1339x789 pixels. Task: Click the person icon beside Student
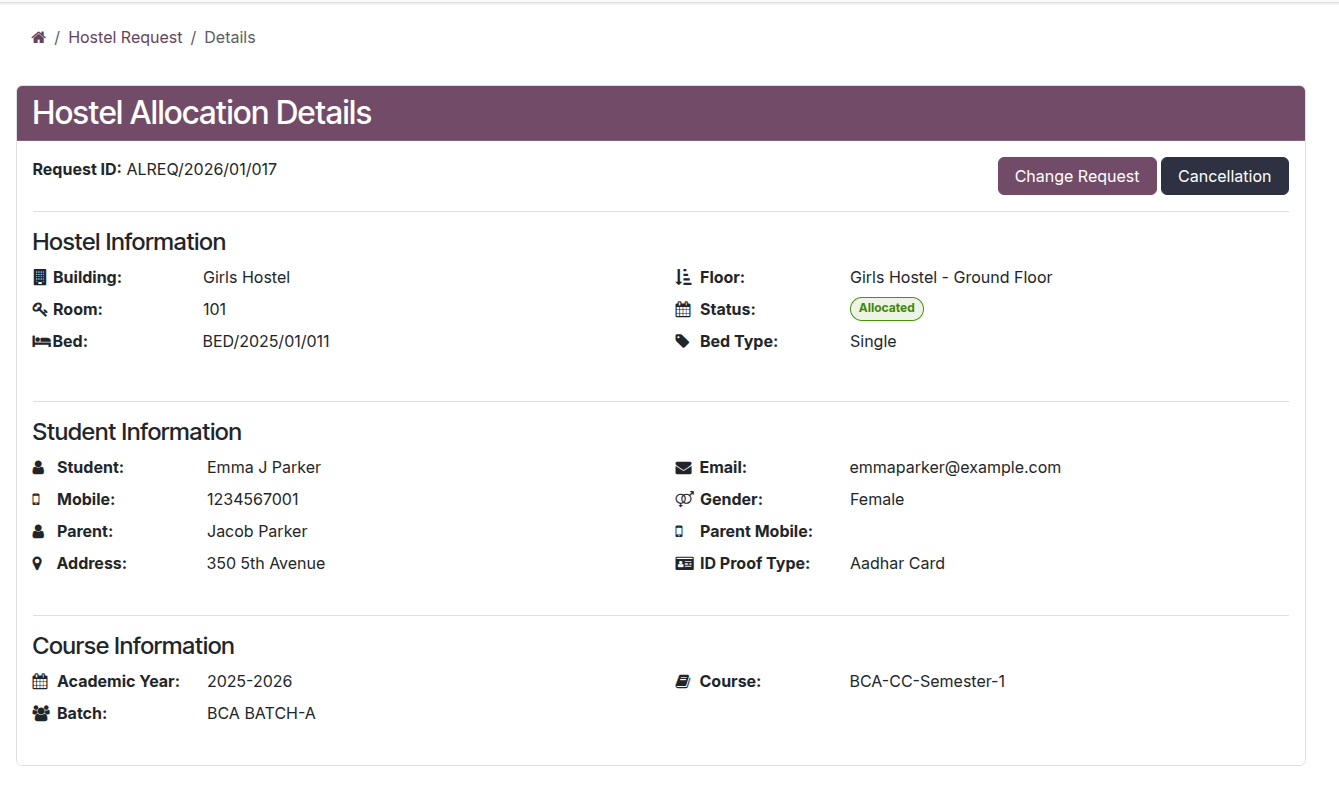tap(38, 468)
